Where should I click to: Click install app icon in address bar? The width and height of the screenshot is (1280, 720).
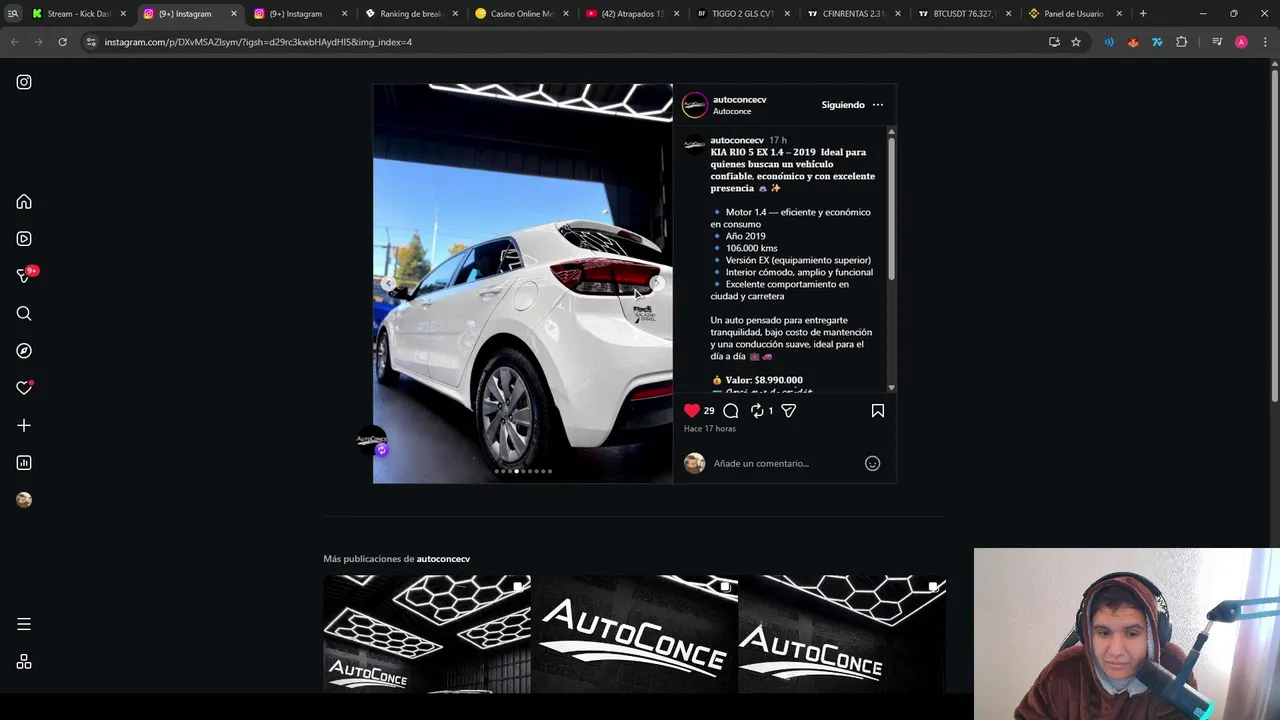(x=1054, y=42)
